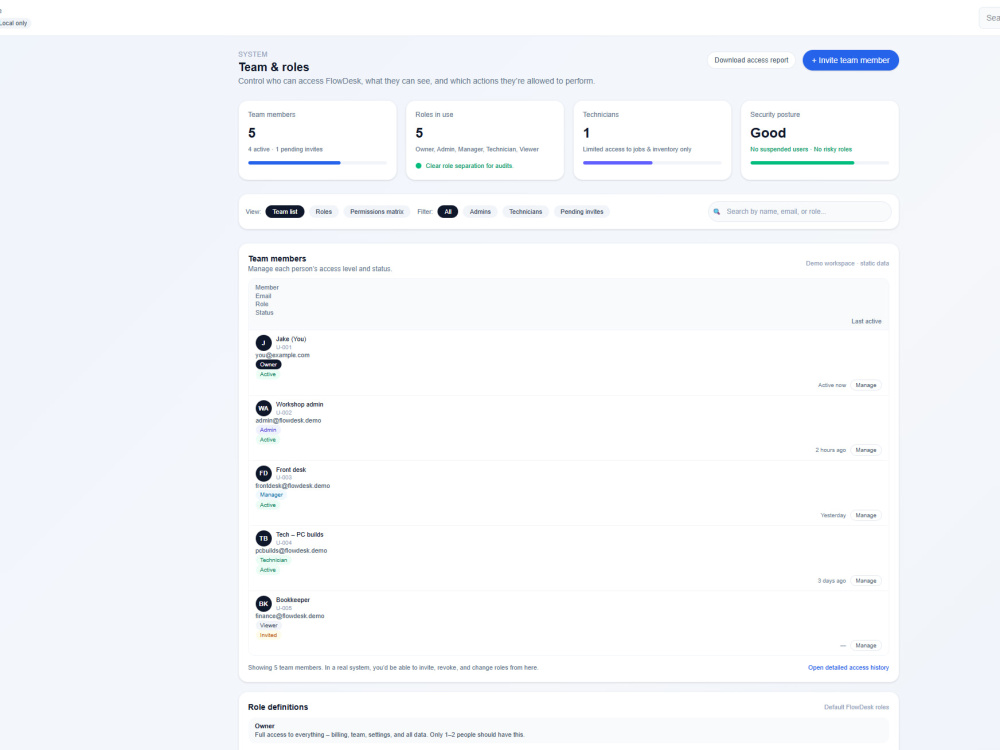Image resolution: width=1000 pixels, height=750 pixels.
Task: Click the green dot beside Clear role separation
Action: 418,166
